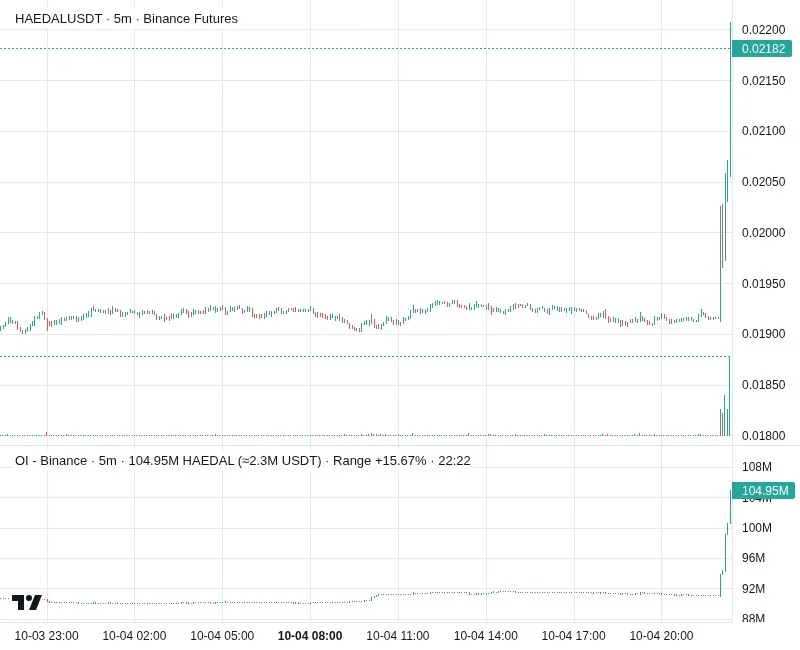Click the 0.02050 price axis label
This screenshot has height=650, width=800.
tap(763, 182)
